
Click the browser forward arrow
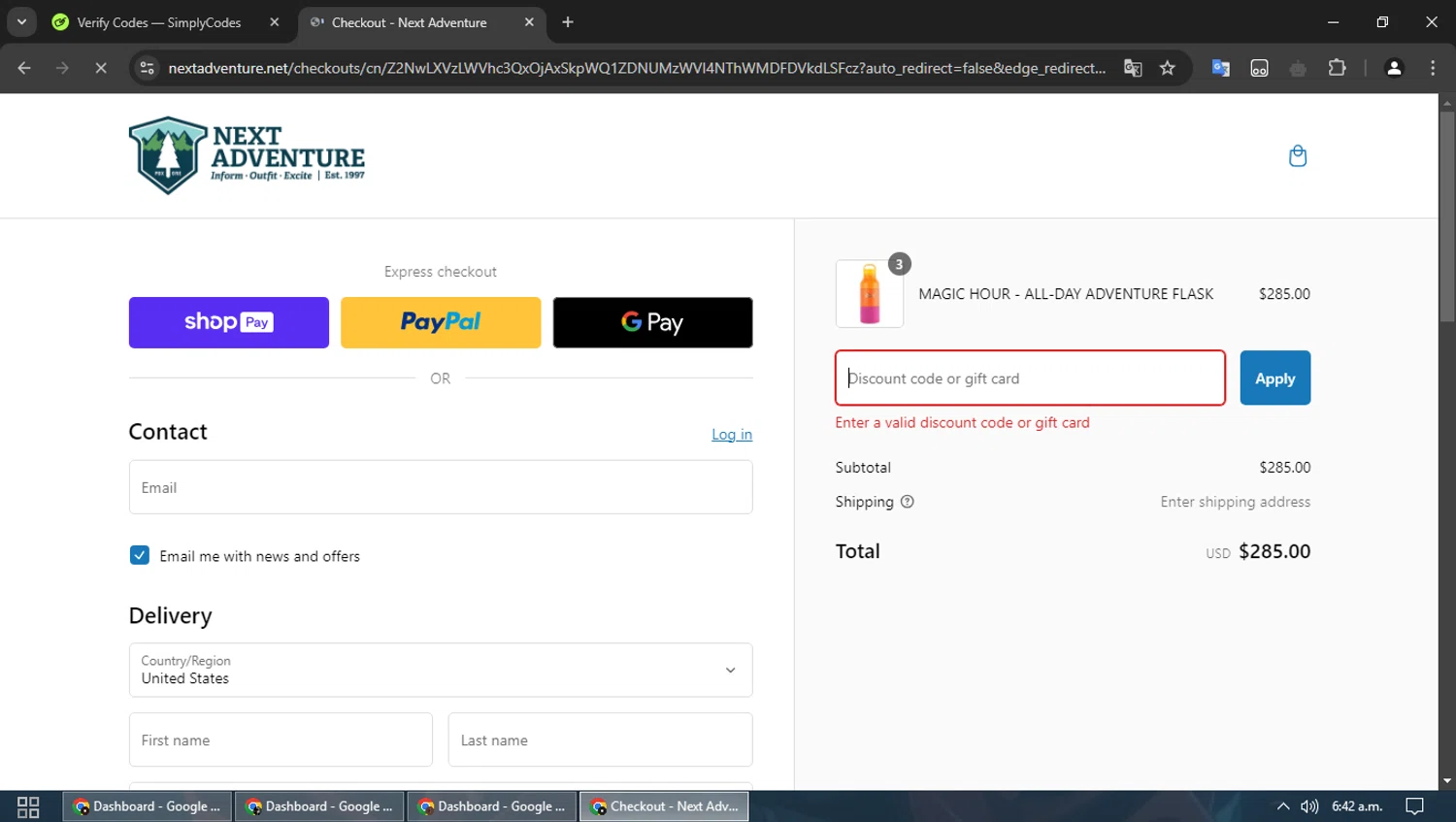pos(62,68)
